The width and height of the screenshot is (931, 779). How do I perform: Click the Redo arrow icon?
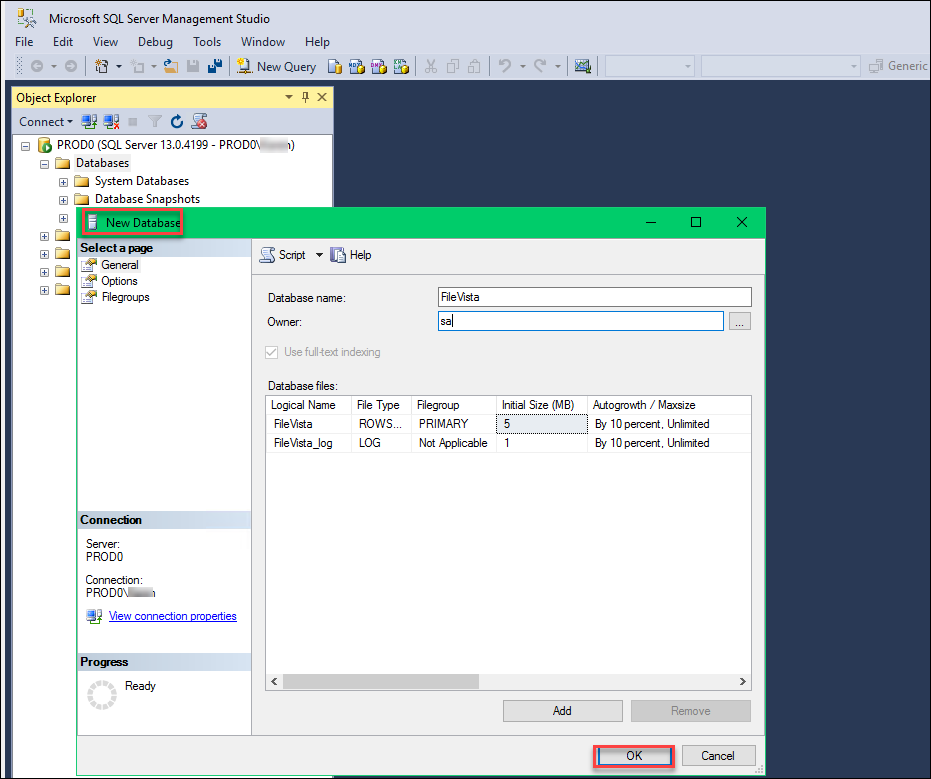click(x=540, y=66)
